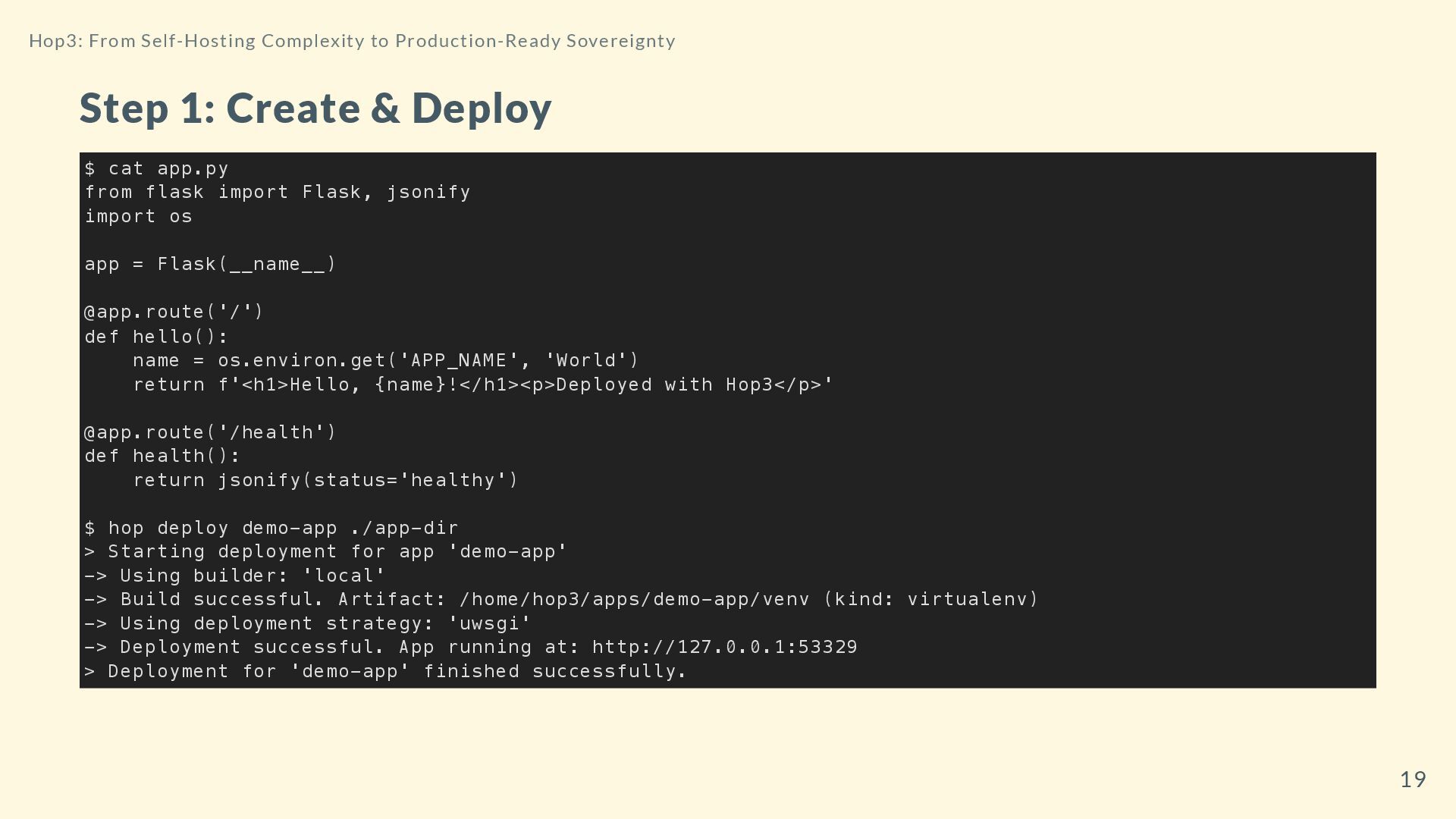Click the 'def health():' line
1456x819 pixels.
click(162, 457)
